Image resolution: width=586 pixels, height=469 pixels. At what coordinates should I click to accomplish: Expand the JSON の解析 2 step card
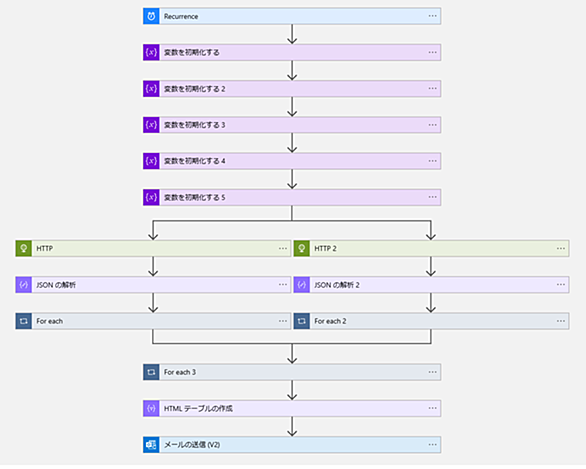point(431,285)
